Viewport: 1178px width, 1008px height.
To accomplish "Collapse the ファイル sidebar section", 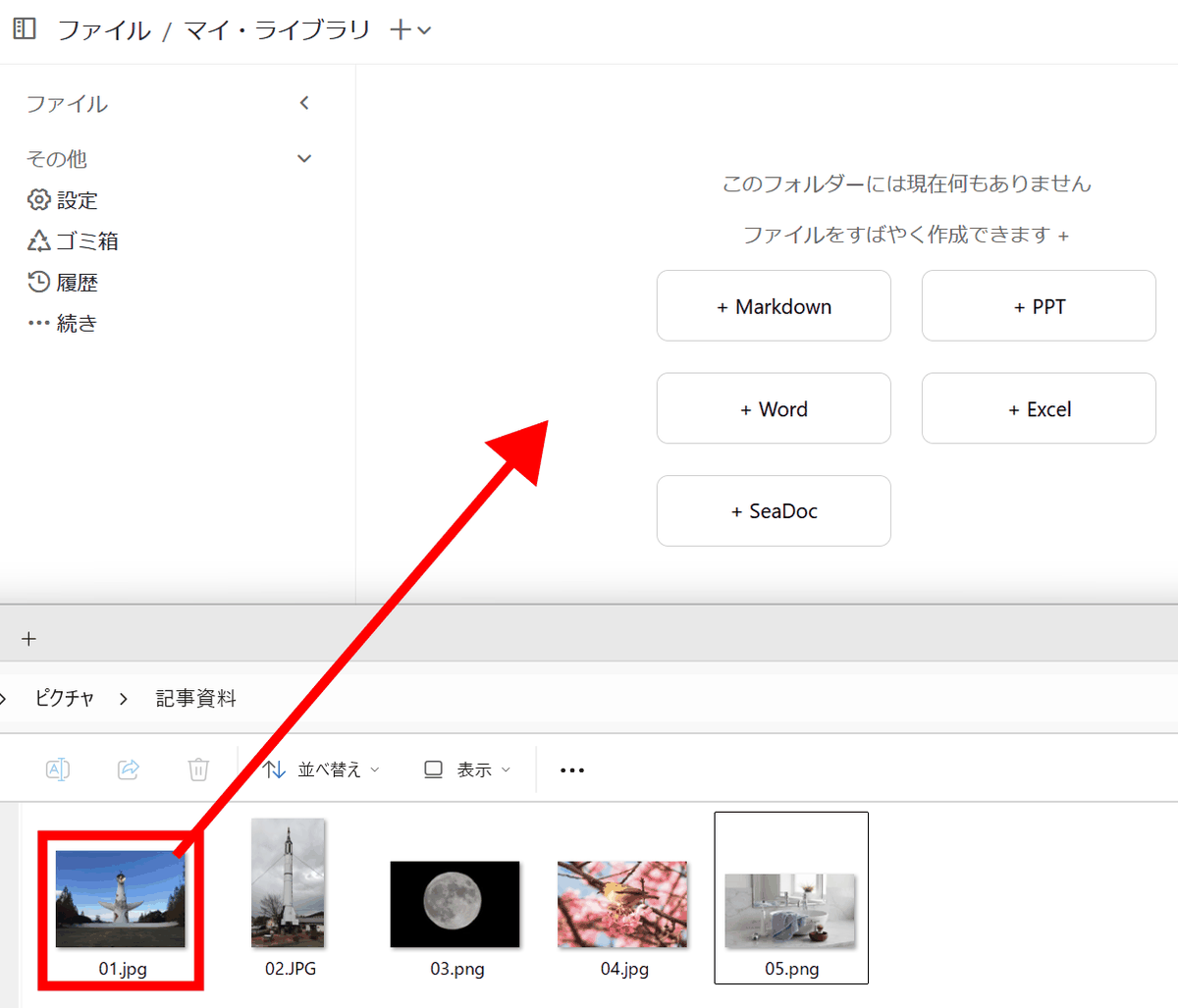I will click(x=304, y=103).
